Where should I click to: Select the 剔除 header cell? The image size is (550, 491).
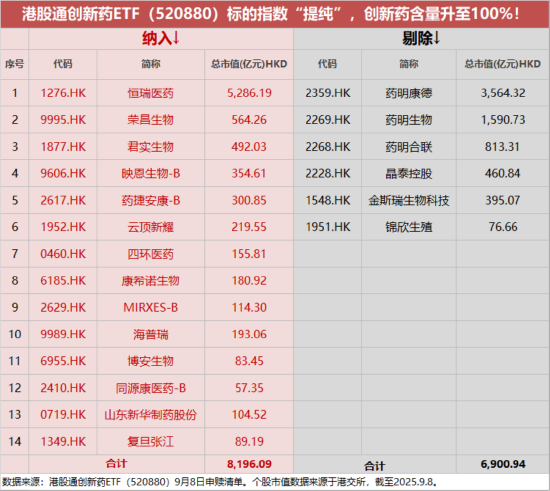pyautogui.click(x=422, y=39)
